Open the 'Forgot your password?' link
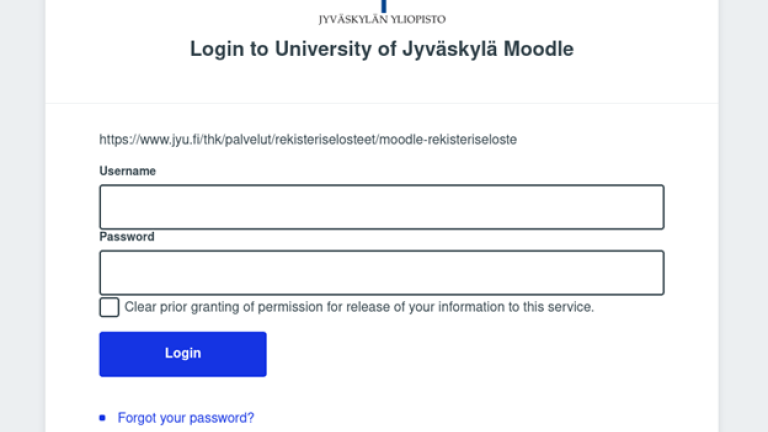The width and height of the screenshot is (768, 432). point(186,418)
